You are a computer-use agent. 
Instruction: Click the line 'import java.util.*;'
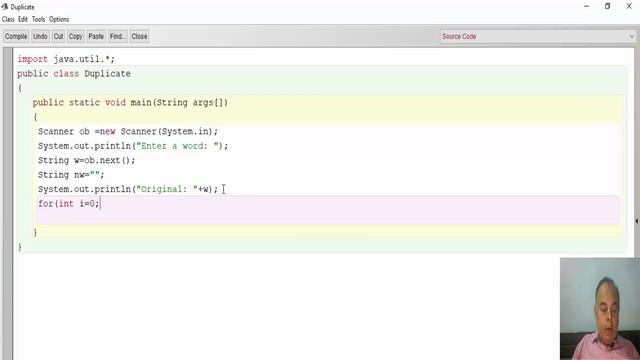pyautogui.click(x=66, y=59)
